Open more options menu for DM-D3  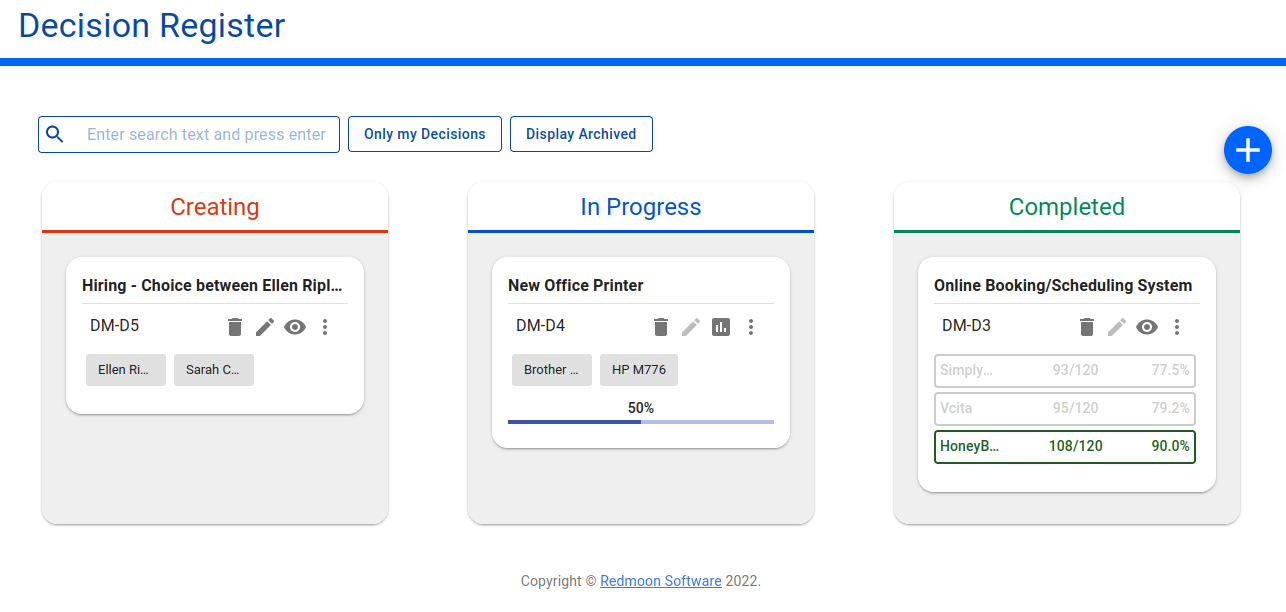(1177, 327)
